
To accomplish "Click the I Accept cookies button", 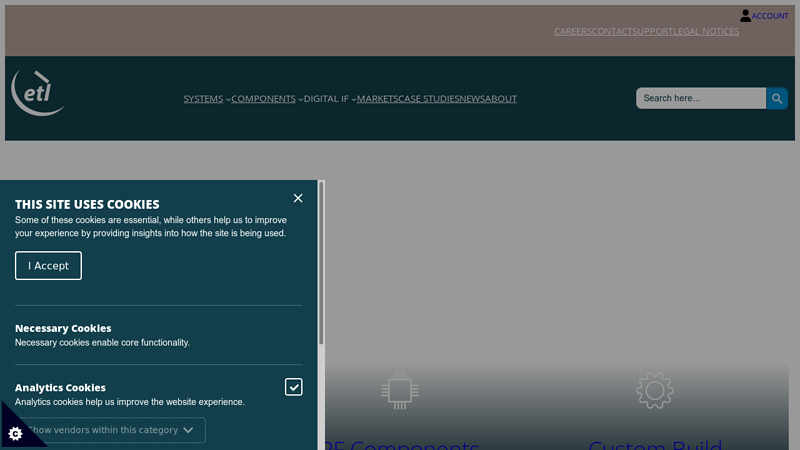I will [x=48, y=266].
